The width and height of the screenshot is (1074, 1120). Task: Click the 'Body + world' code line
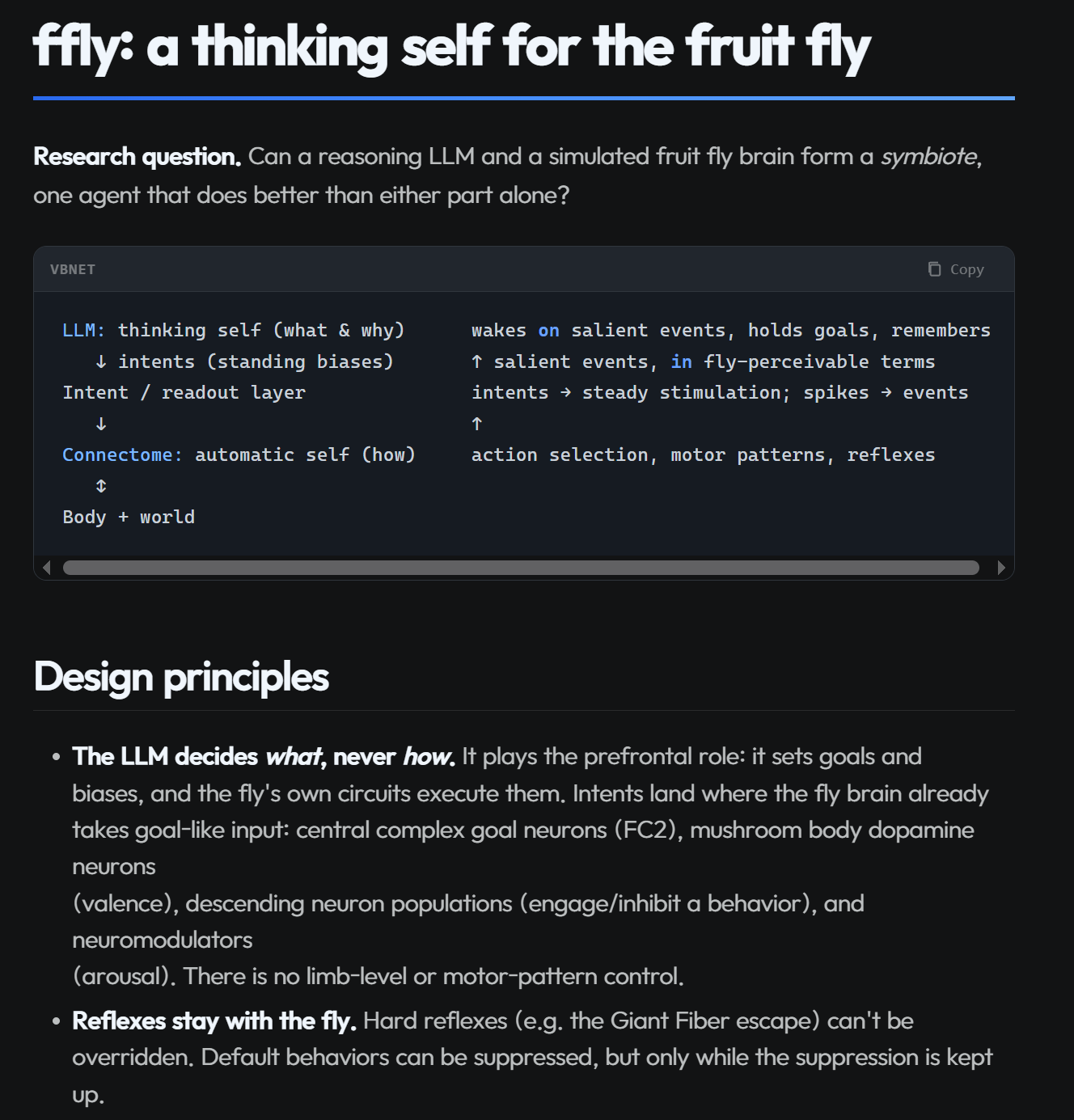pyautogui.click(x=129, y=517)
